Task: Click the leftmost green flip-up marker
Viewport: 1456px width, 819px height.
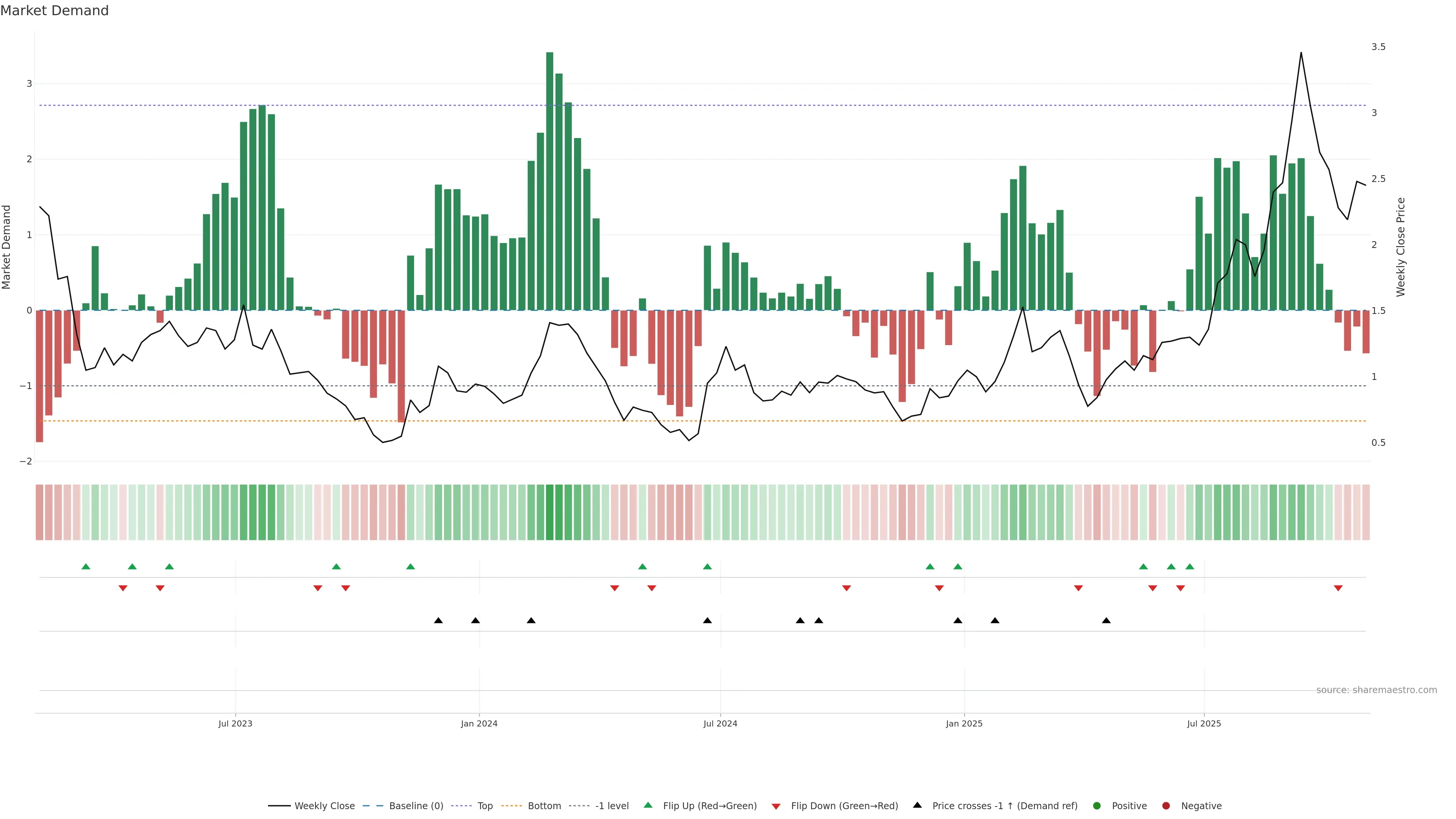Action: click(x=86, y=566)
